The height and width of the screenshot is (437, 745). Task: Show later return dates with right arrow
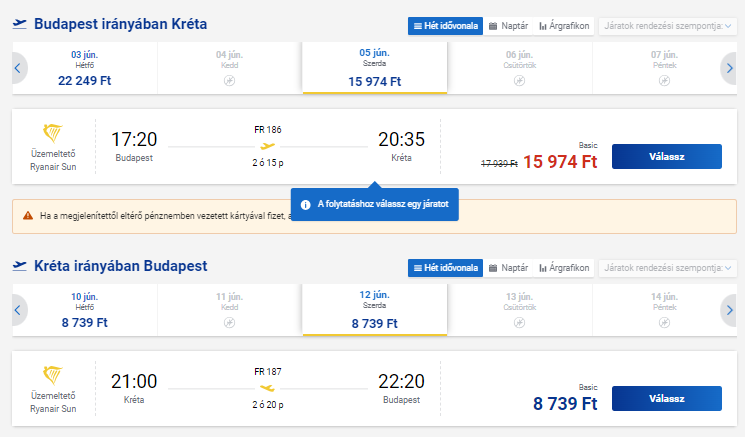pos(729,310)
